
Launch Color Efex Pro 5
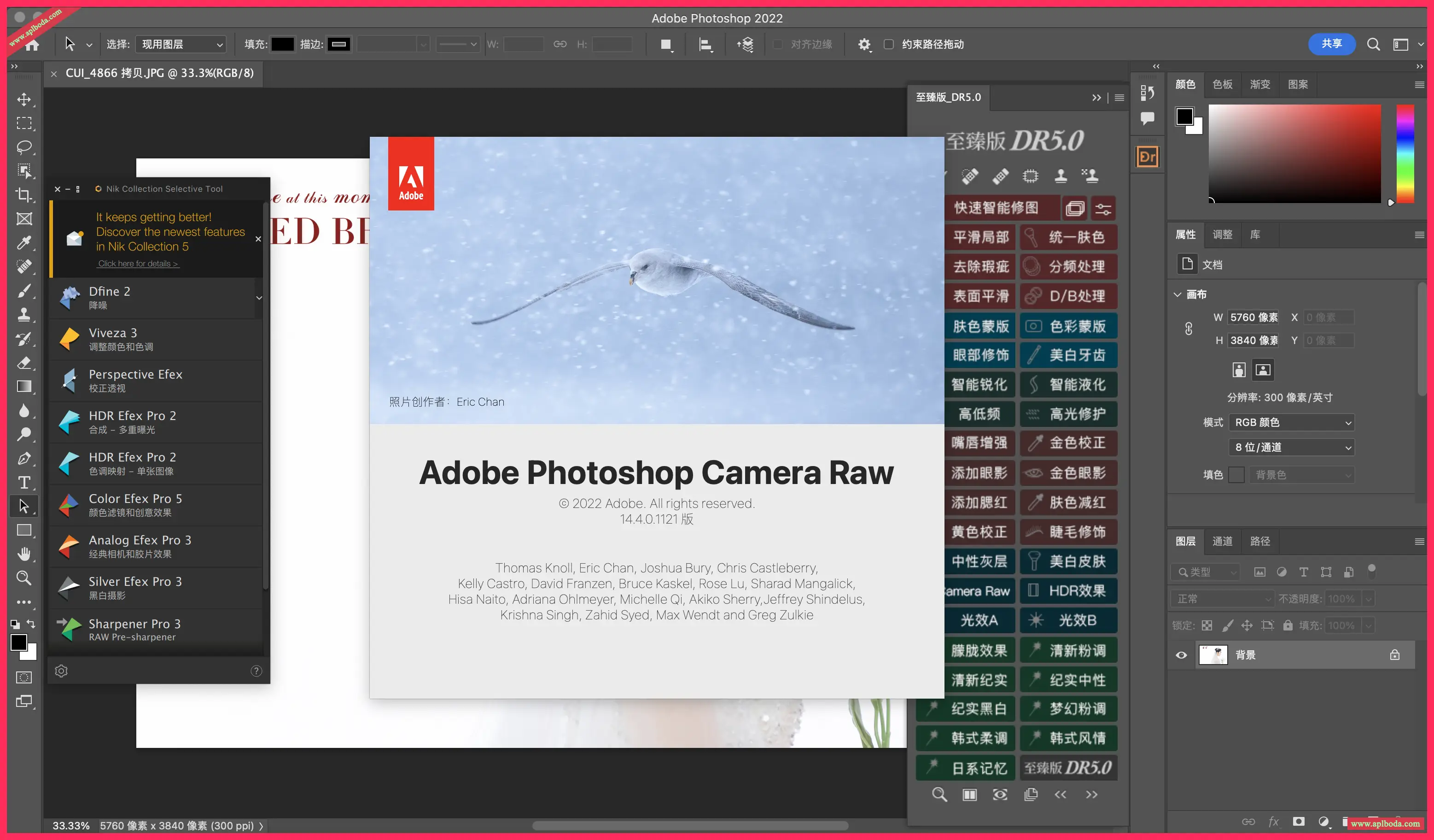[156, 505]
